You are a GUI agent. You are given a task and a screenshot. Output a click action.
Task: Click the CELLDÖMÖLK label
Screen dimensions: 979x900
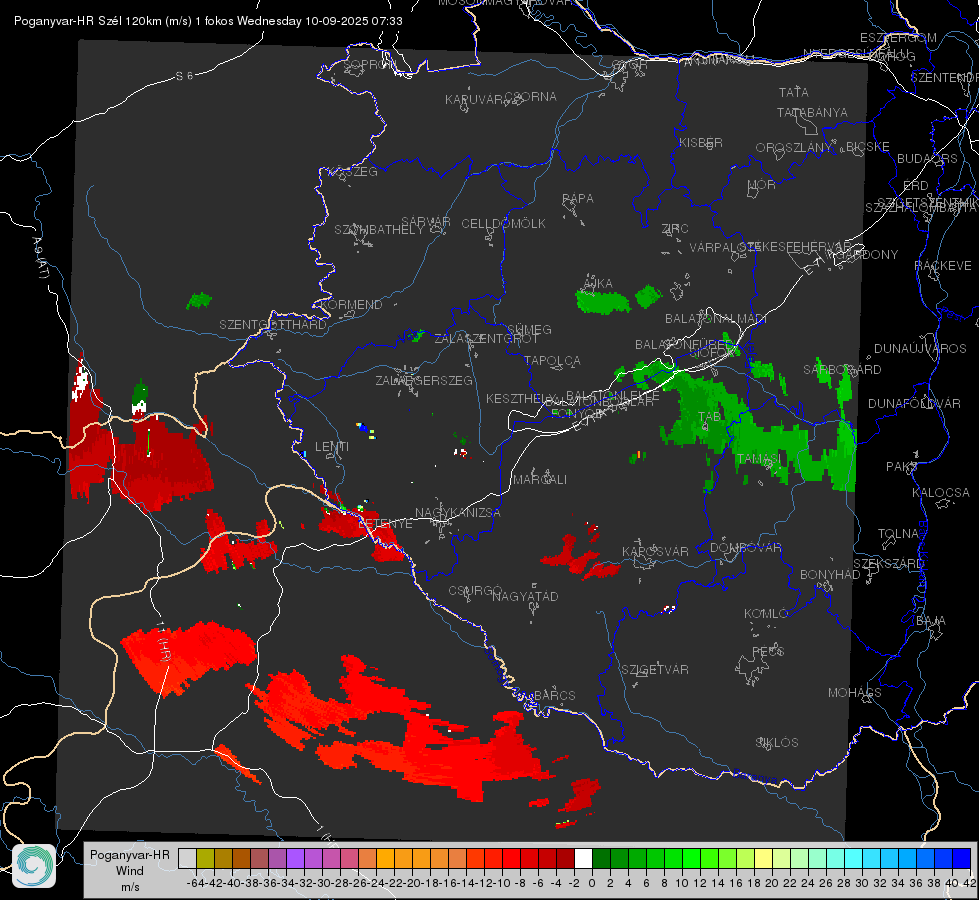(x=503, y=223)
